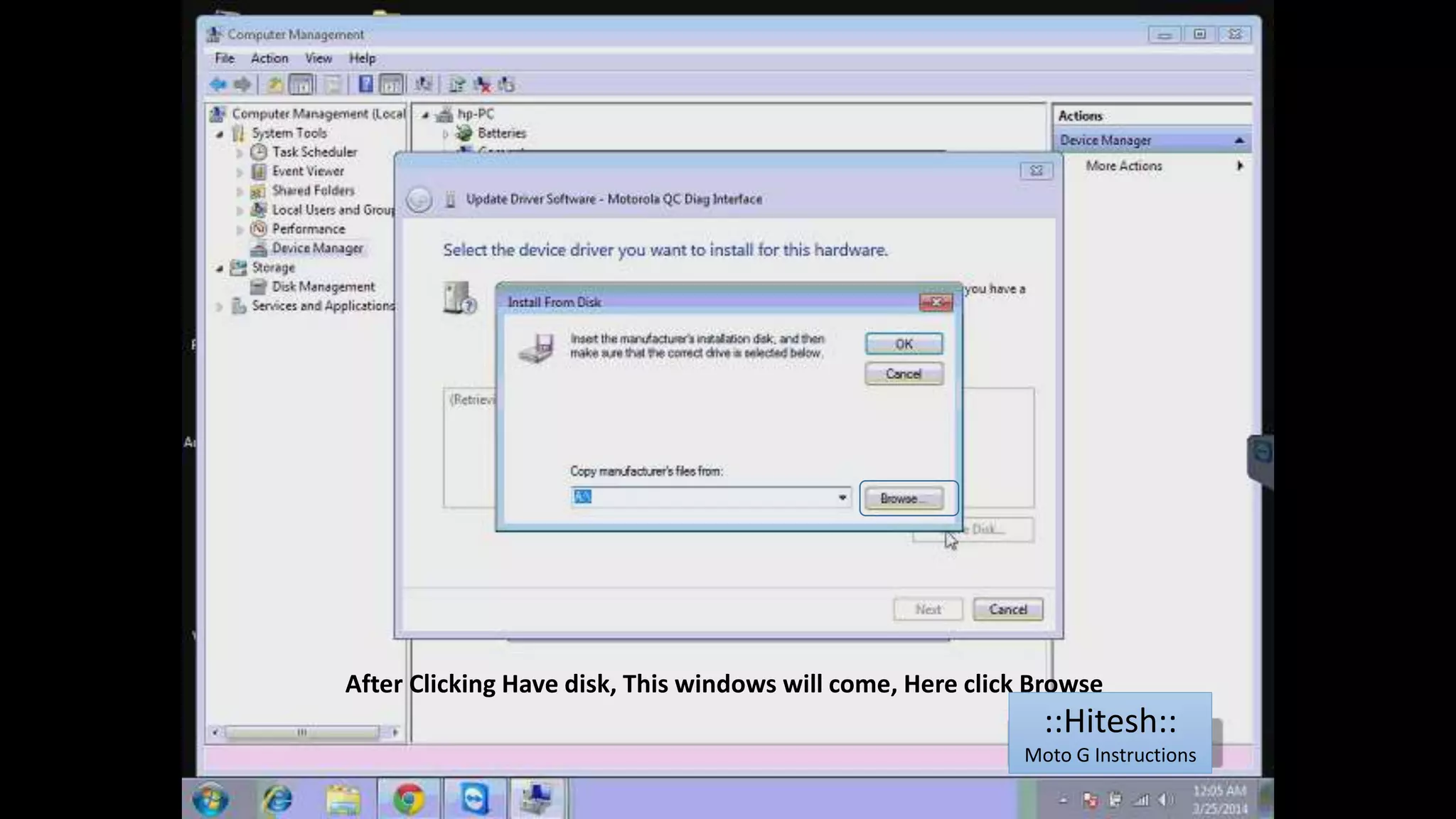This screenshot has width=1456, height=819.
Task: Click the Back arrow in the toolbar
Action: coord(218,85)
